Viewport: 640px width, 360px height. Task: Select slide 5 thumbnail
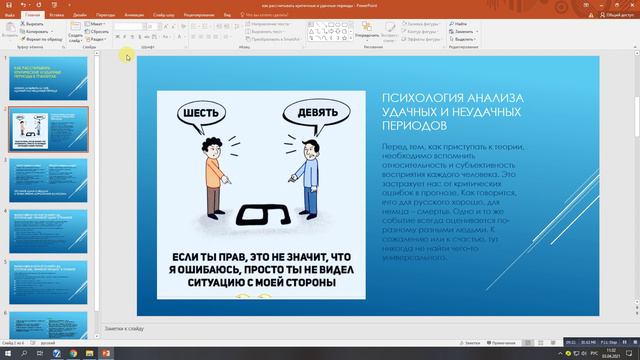click(x=48, y=282)
